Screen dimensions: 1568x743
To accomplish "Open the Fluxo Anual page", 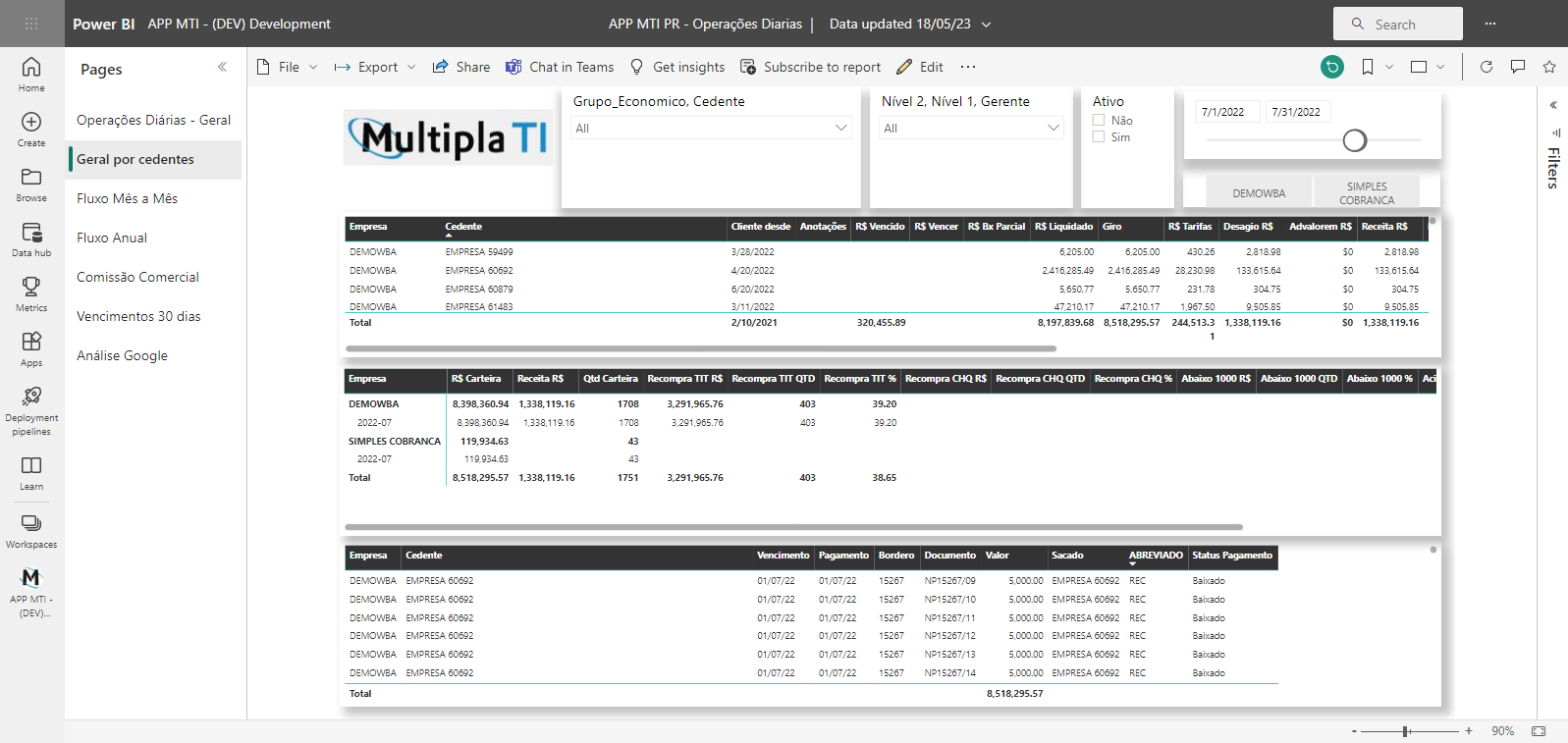I will (x=154, y=238).
